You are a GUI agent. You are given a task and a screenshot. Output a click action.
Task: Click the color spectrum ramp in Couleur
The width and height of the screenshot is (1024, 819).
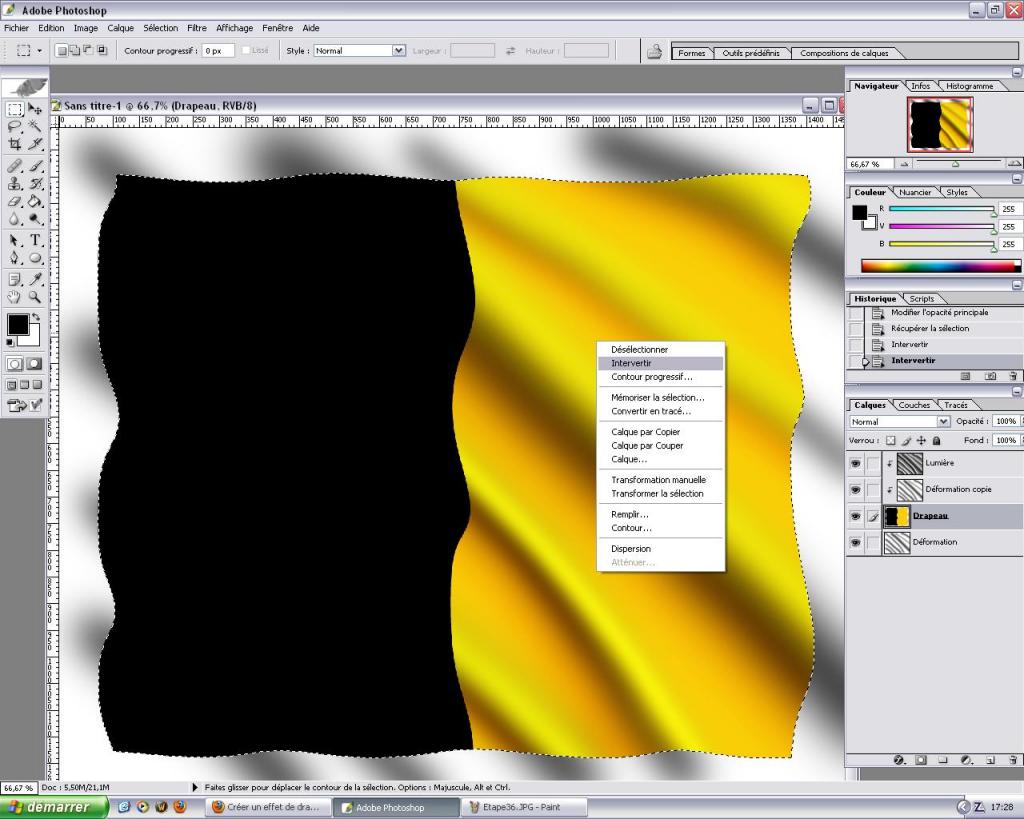(940, 266)
